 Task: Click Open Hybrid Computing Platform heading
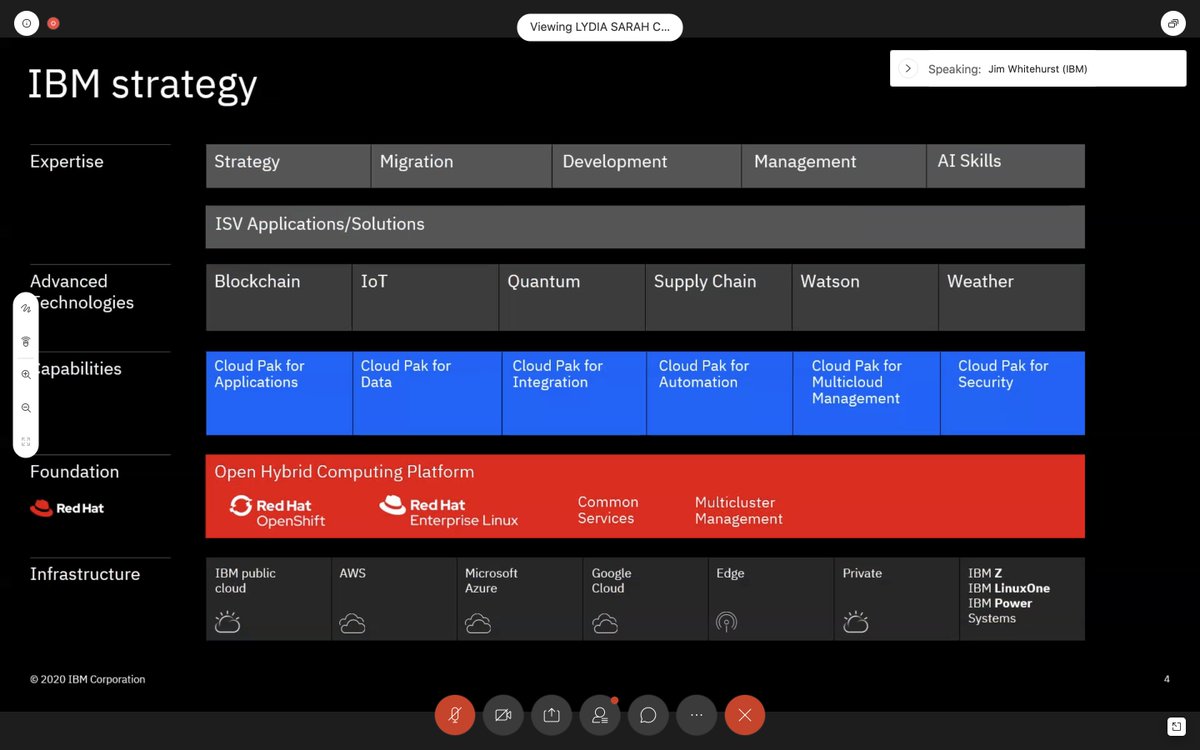344,472
